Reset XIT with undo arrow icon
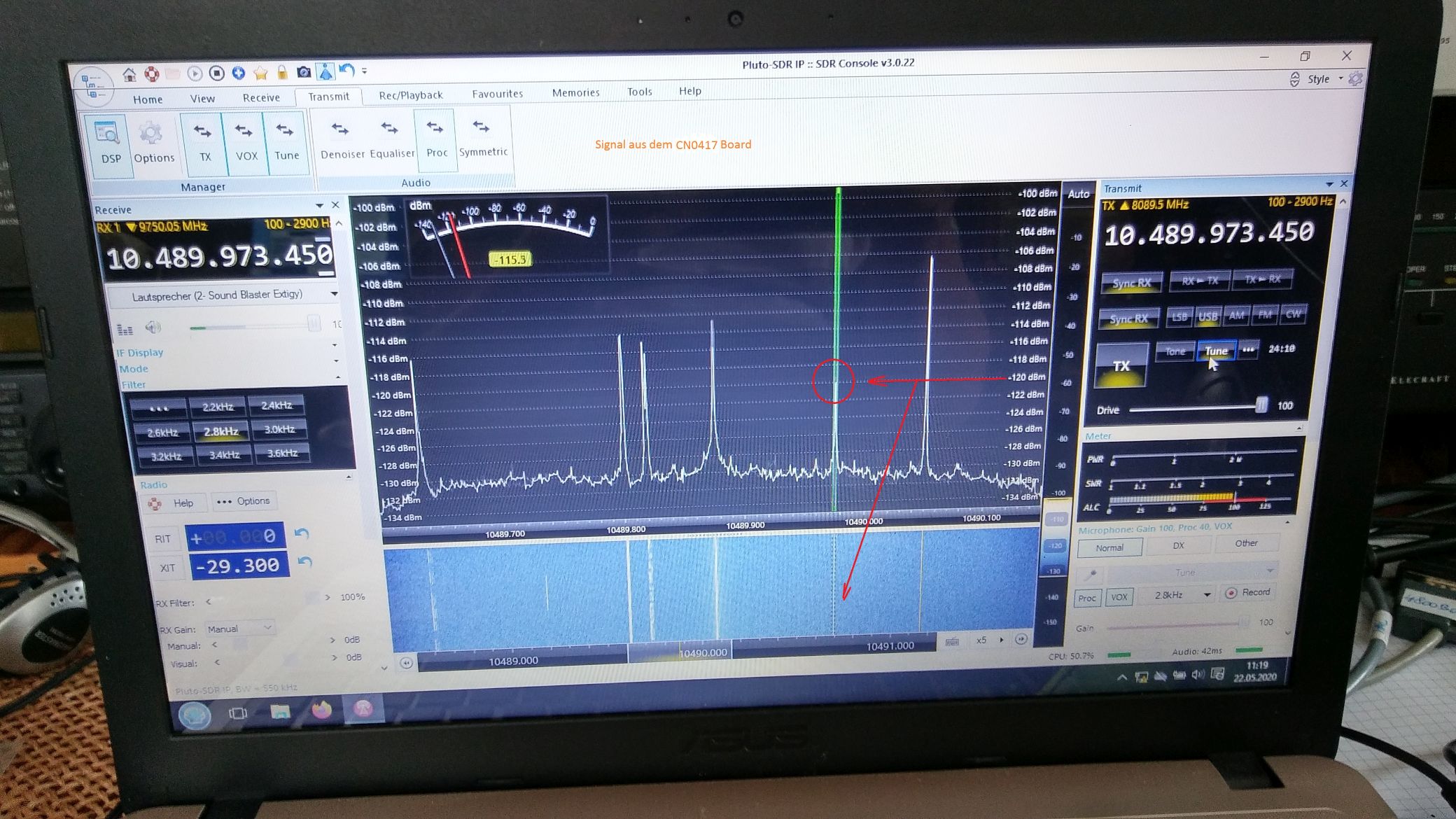This screenshot has height=819, width=1456. coord(304,562)
